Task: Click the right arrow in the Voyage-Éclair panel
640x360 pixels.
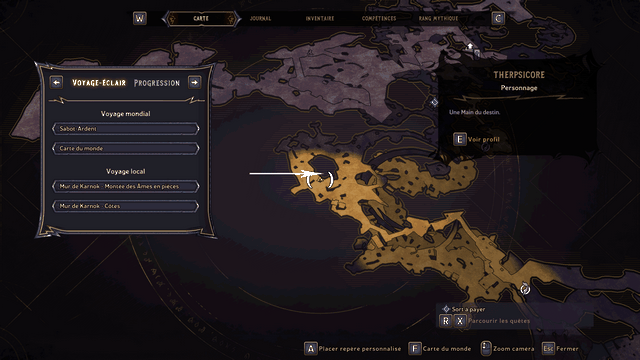Action: (195, 82)
